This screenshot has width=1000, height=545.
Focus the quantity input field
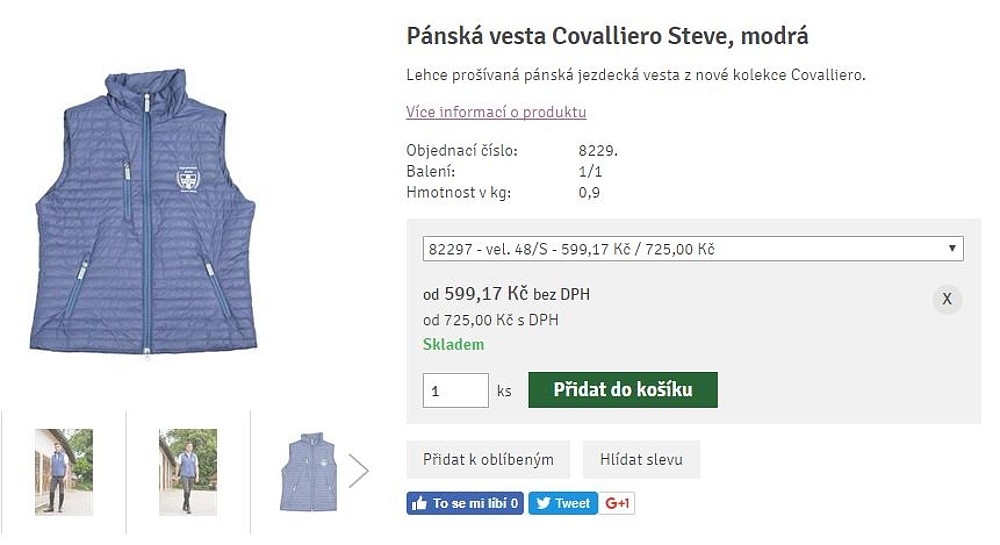click(455, 390)
